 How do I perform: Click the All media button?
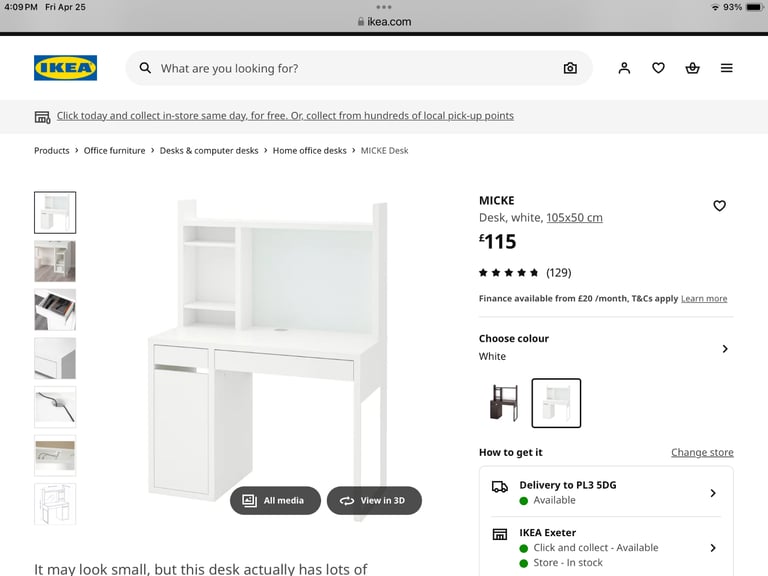(x=275, y=501)
